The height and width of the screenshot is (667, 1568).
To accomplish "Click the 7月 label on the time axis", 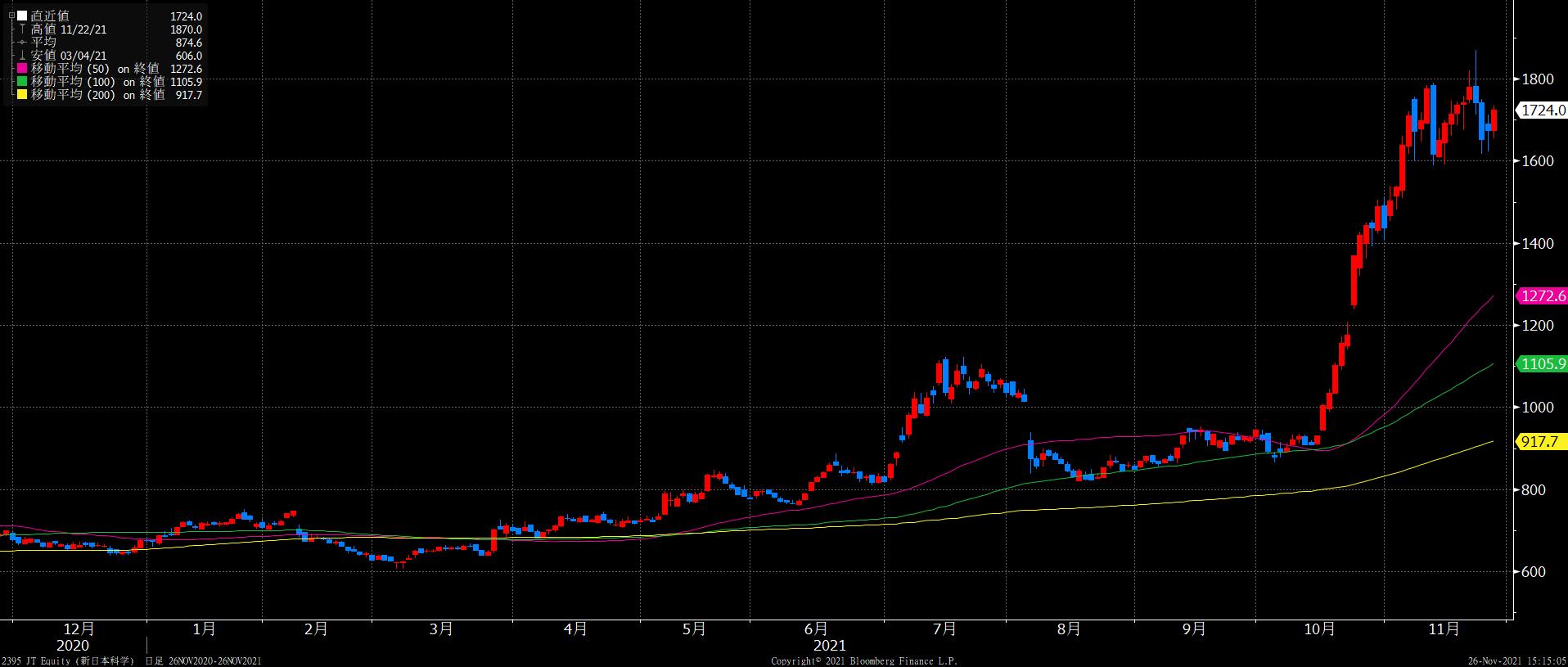I will (944, 629).
